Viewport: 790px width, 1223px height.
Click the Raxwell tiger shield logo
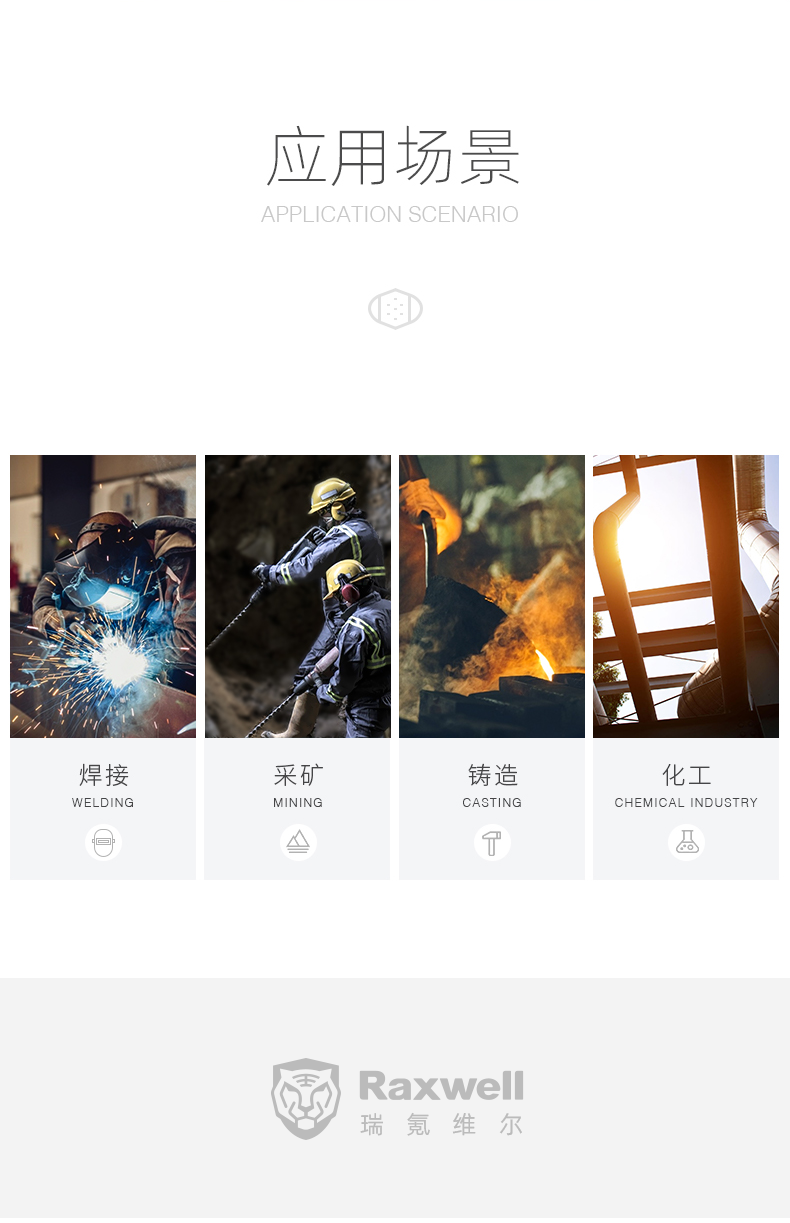click(306, 1099)
